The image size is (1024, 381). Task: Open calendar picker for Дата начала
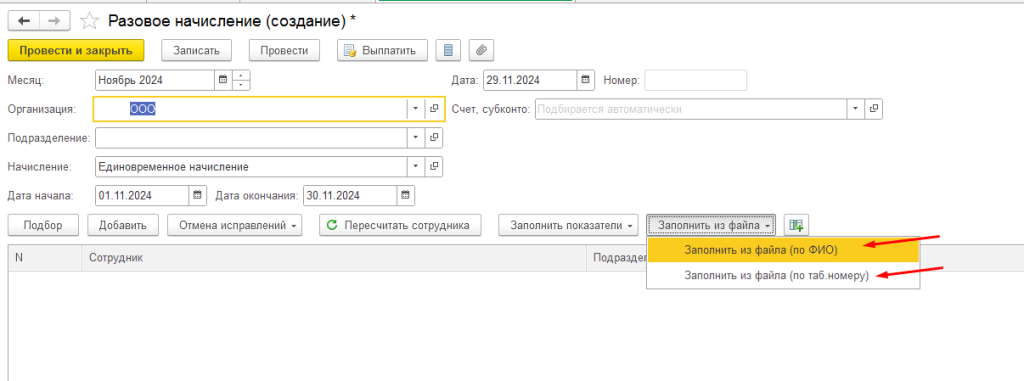click(x=197, y=195)
